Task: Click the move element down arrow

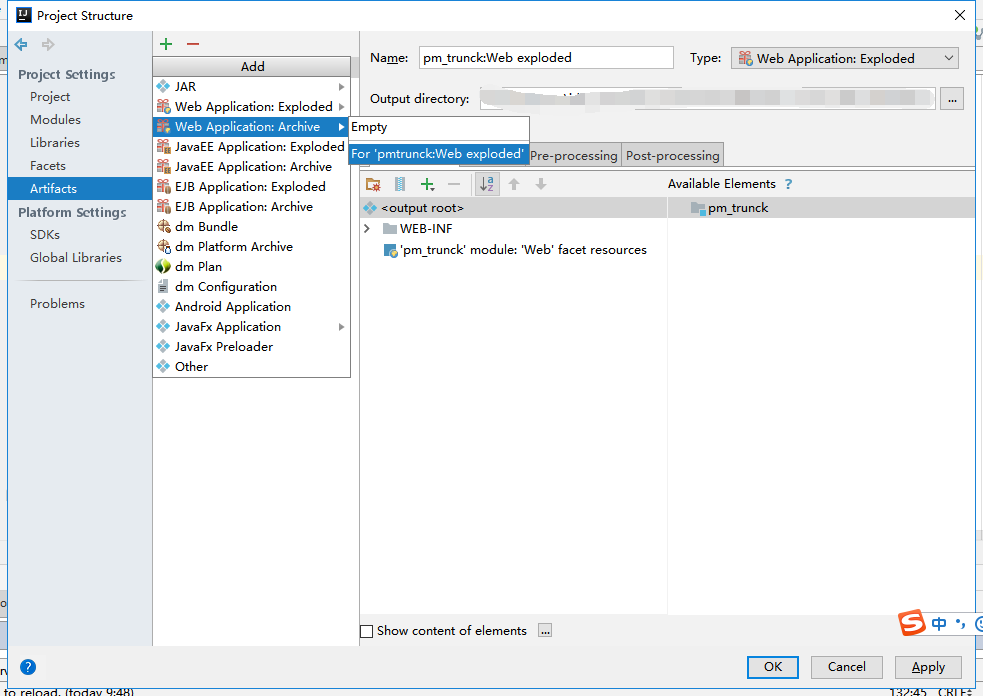Action: [541, 184]
